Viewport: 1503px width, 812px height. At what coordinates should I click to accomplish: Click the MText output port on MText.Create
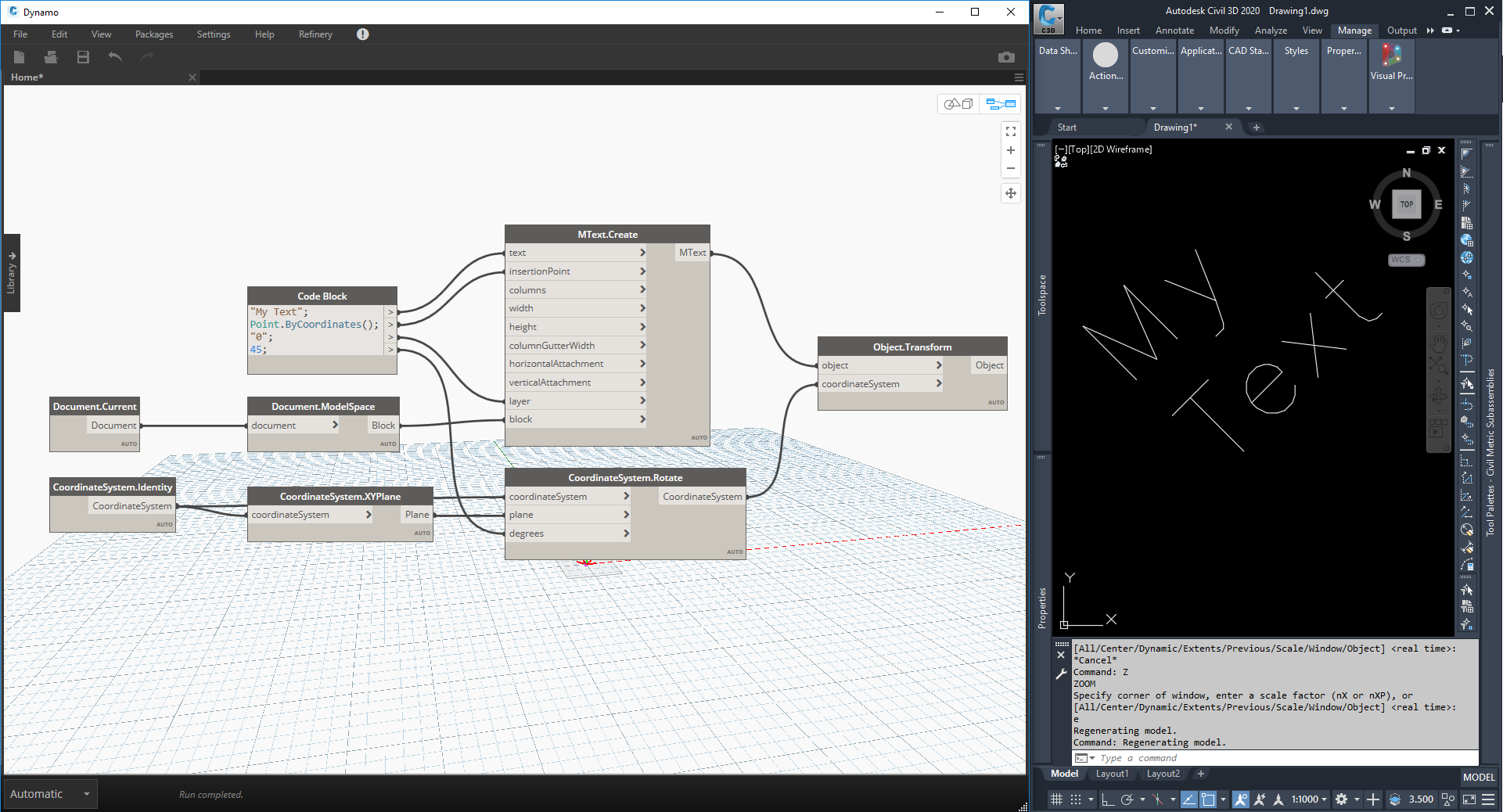[692, 253]
